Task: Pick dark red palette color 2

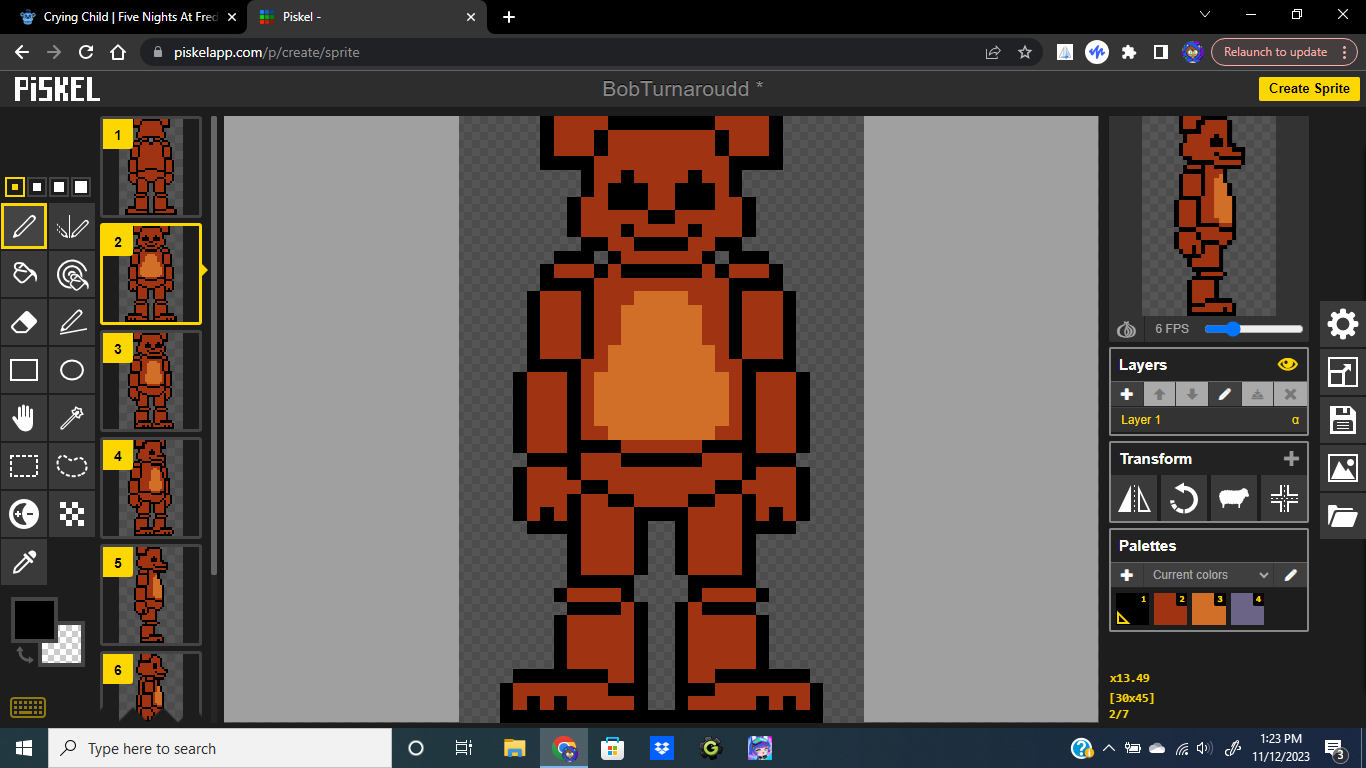Action: click(1170, 609)
